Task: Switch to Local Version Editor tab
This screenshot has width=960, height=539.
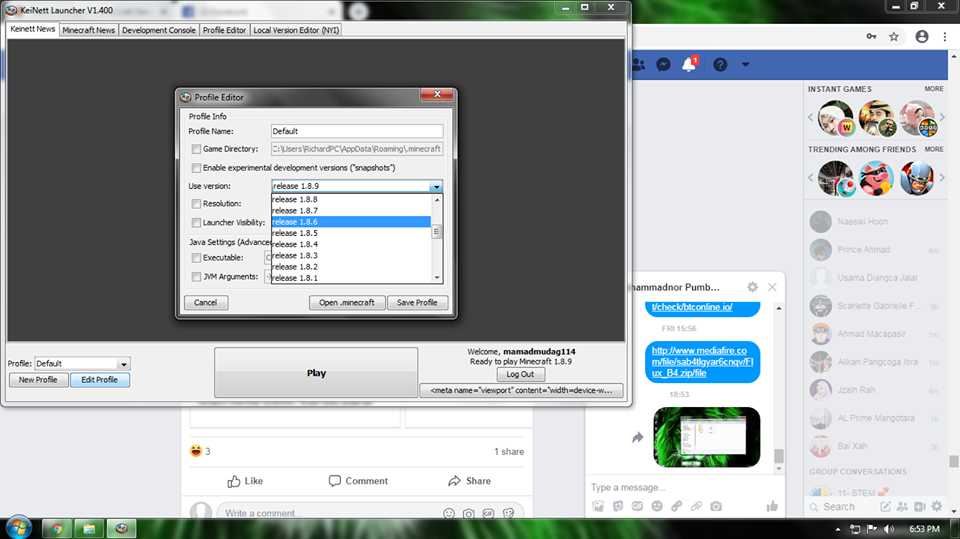Action: pos(296,30)
